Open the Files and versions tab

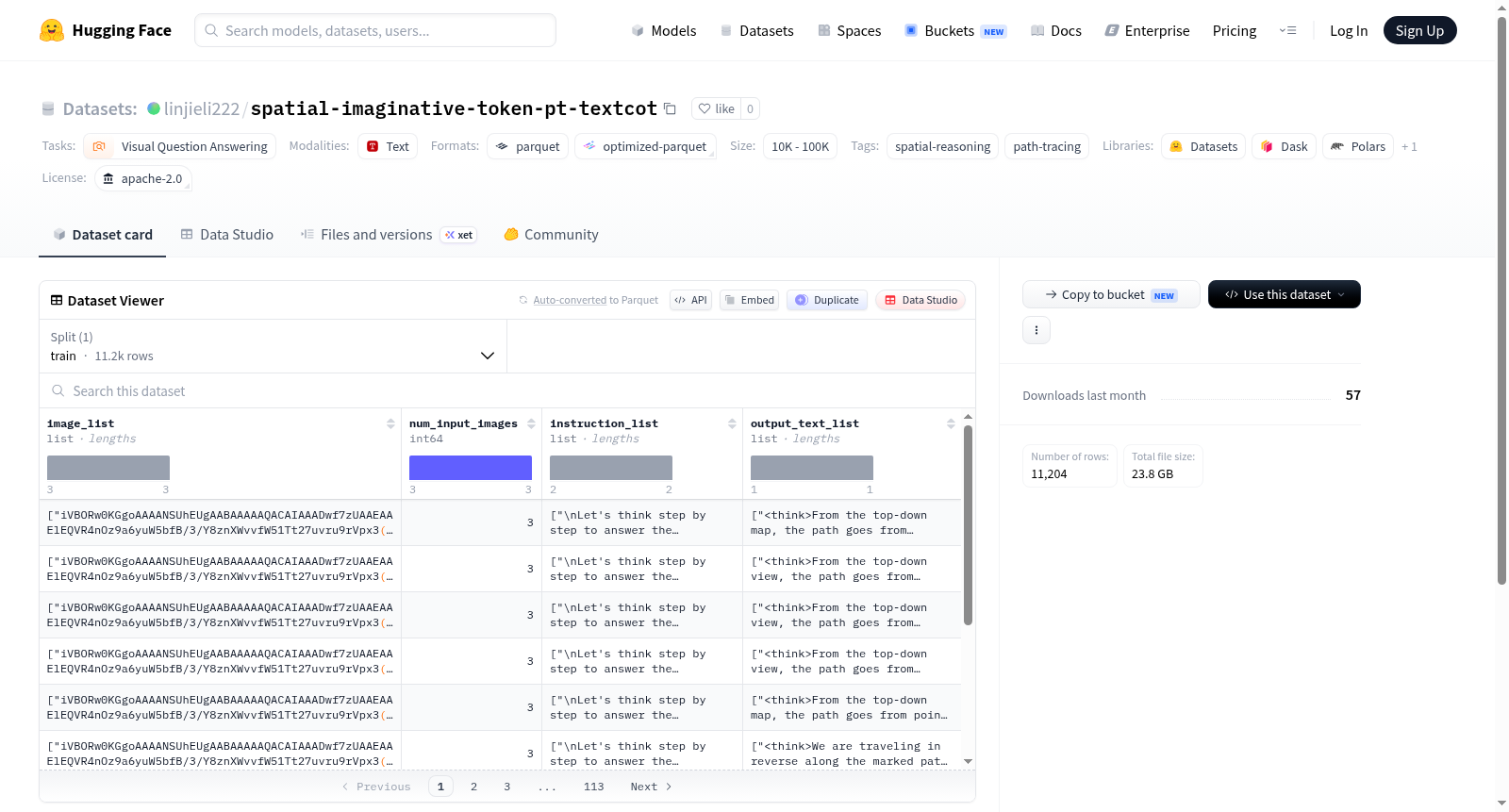pos(389,235)
